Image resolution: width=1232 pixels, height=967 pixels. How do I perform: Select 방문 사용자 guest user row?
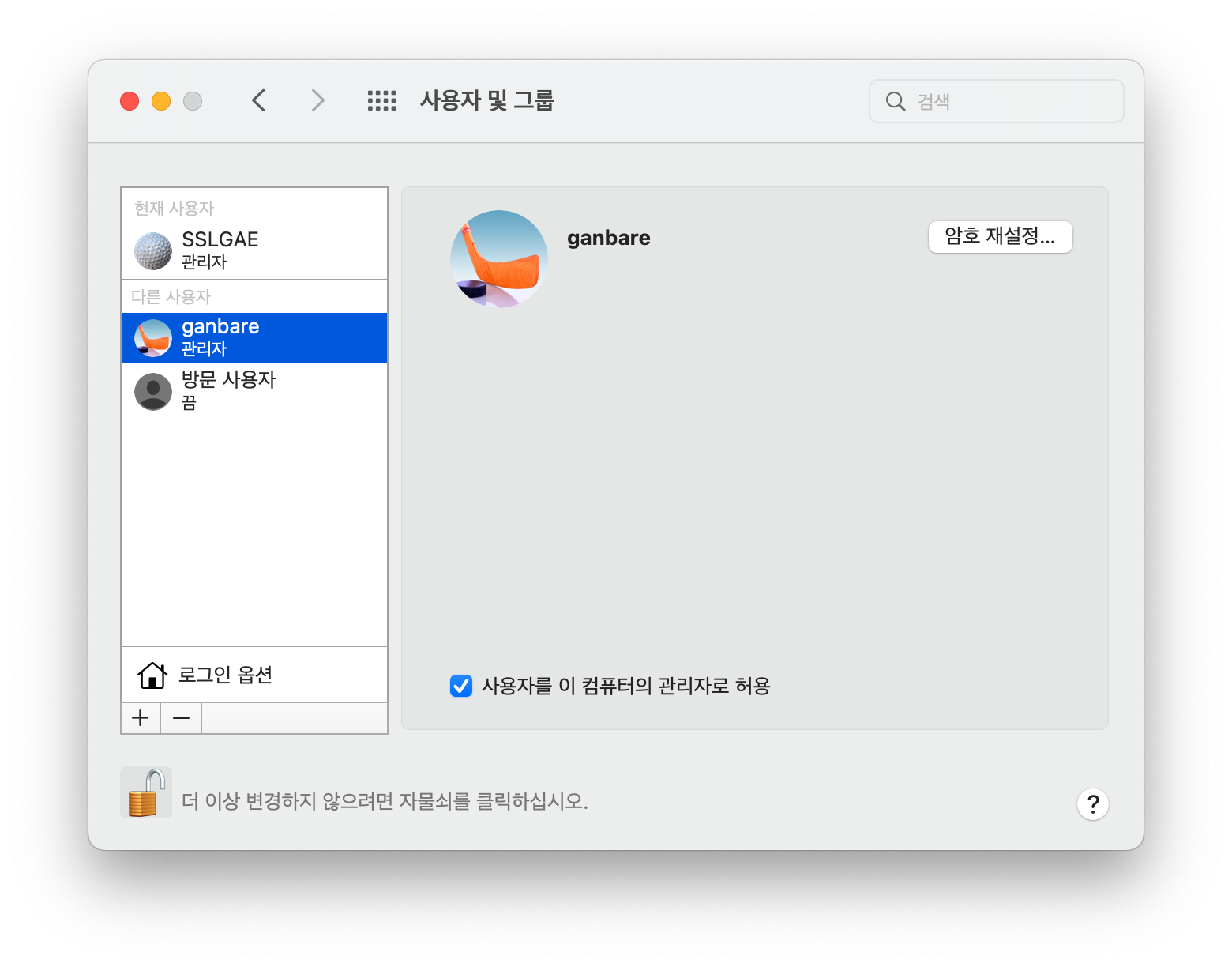click(x=254, y=390)
